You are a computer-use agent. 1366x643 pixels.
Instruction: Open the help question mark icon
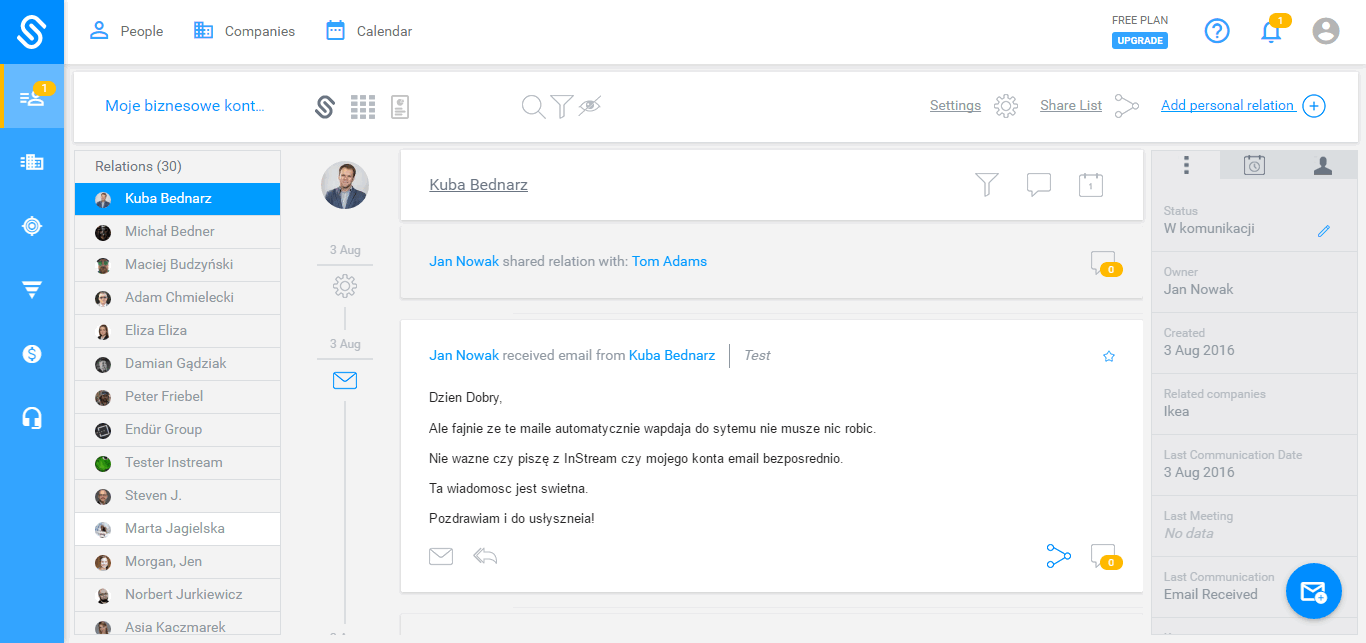[x=1217, y=31]
